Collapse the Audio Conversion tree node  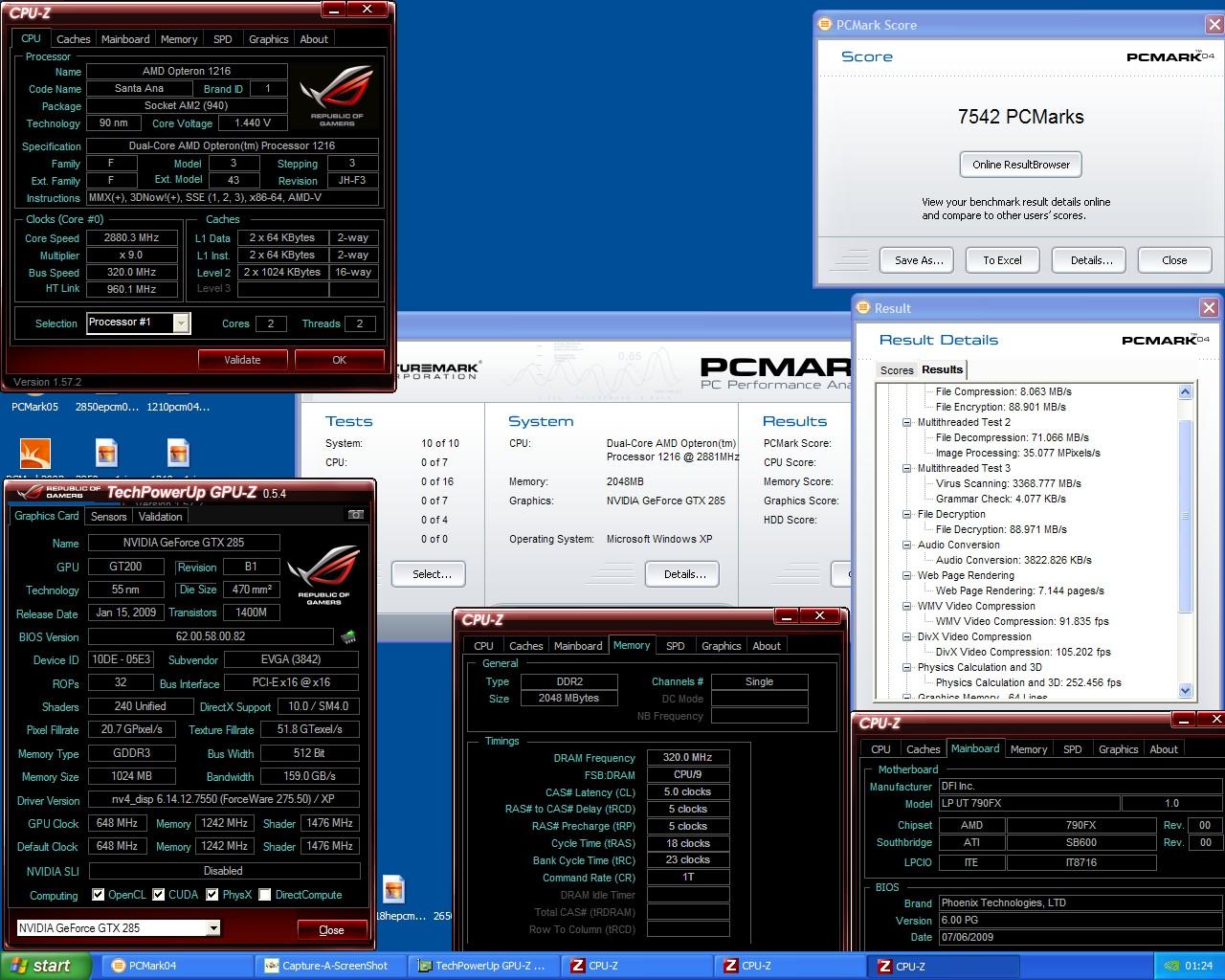(907, 545)
